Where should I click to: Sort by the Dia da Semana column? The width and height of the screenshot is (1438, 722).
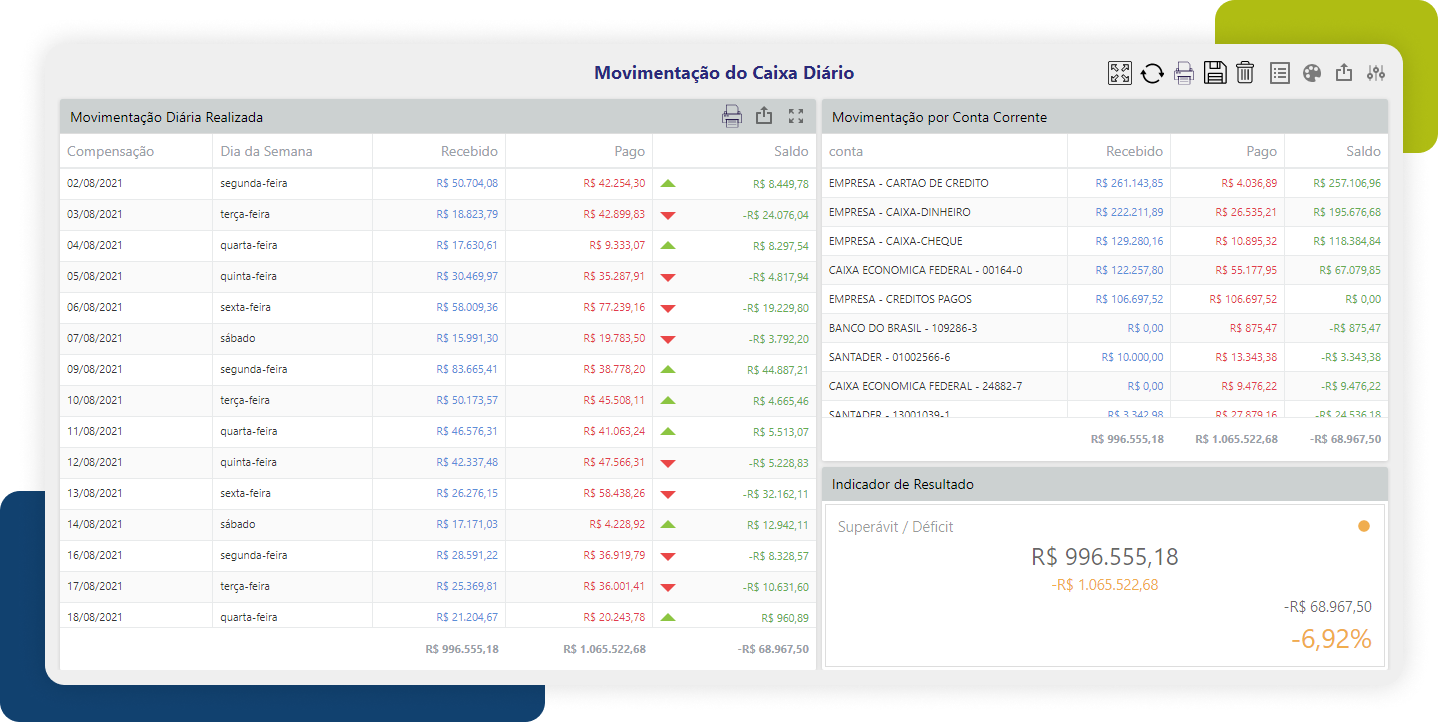coord(266,151)
